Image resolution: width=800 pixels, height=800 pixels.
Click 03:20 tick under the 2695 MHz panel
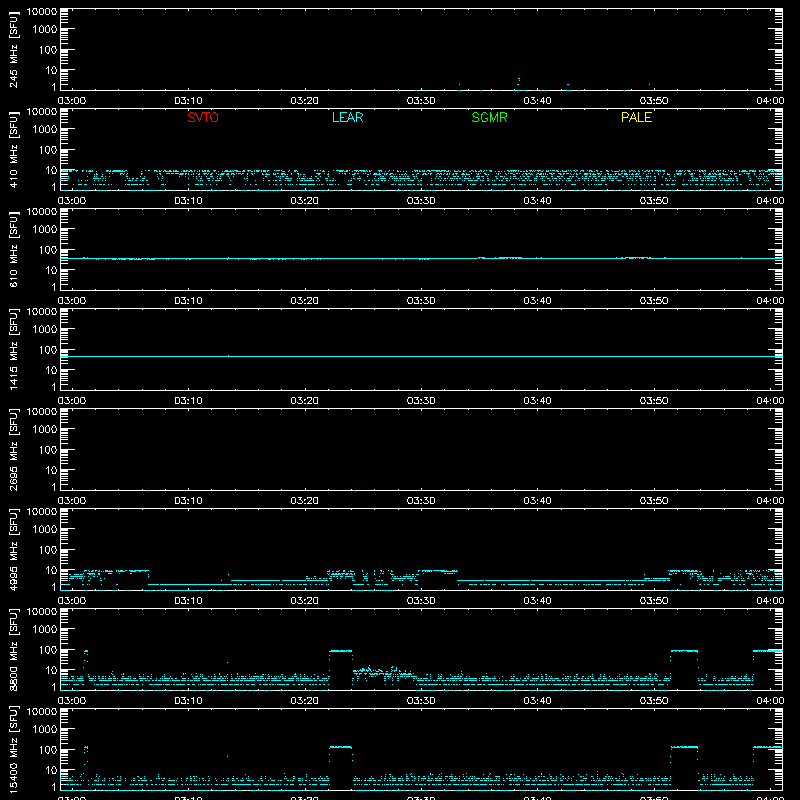coord(305,501)
